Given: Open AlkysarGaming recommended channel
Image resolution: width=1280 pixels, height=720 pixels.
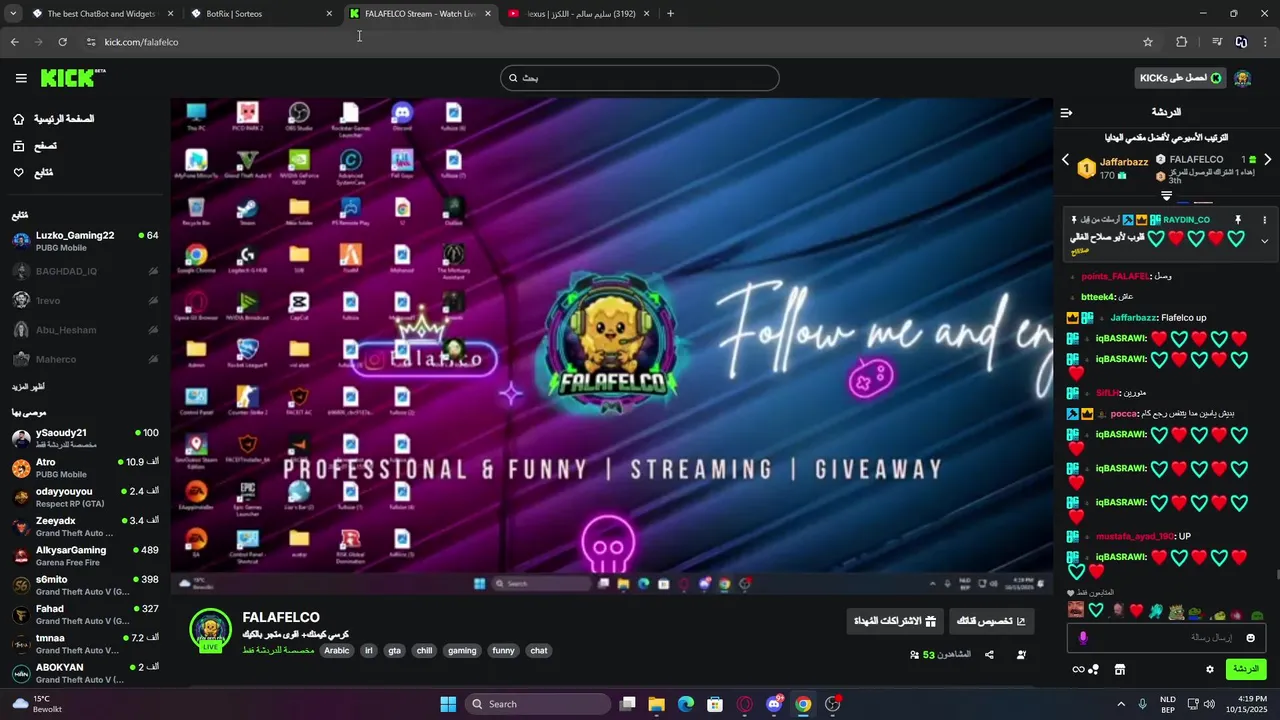Looking at the screenshot, I should pyautogui.click(x=85, y=555).
